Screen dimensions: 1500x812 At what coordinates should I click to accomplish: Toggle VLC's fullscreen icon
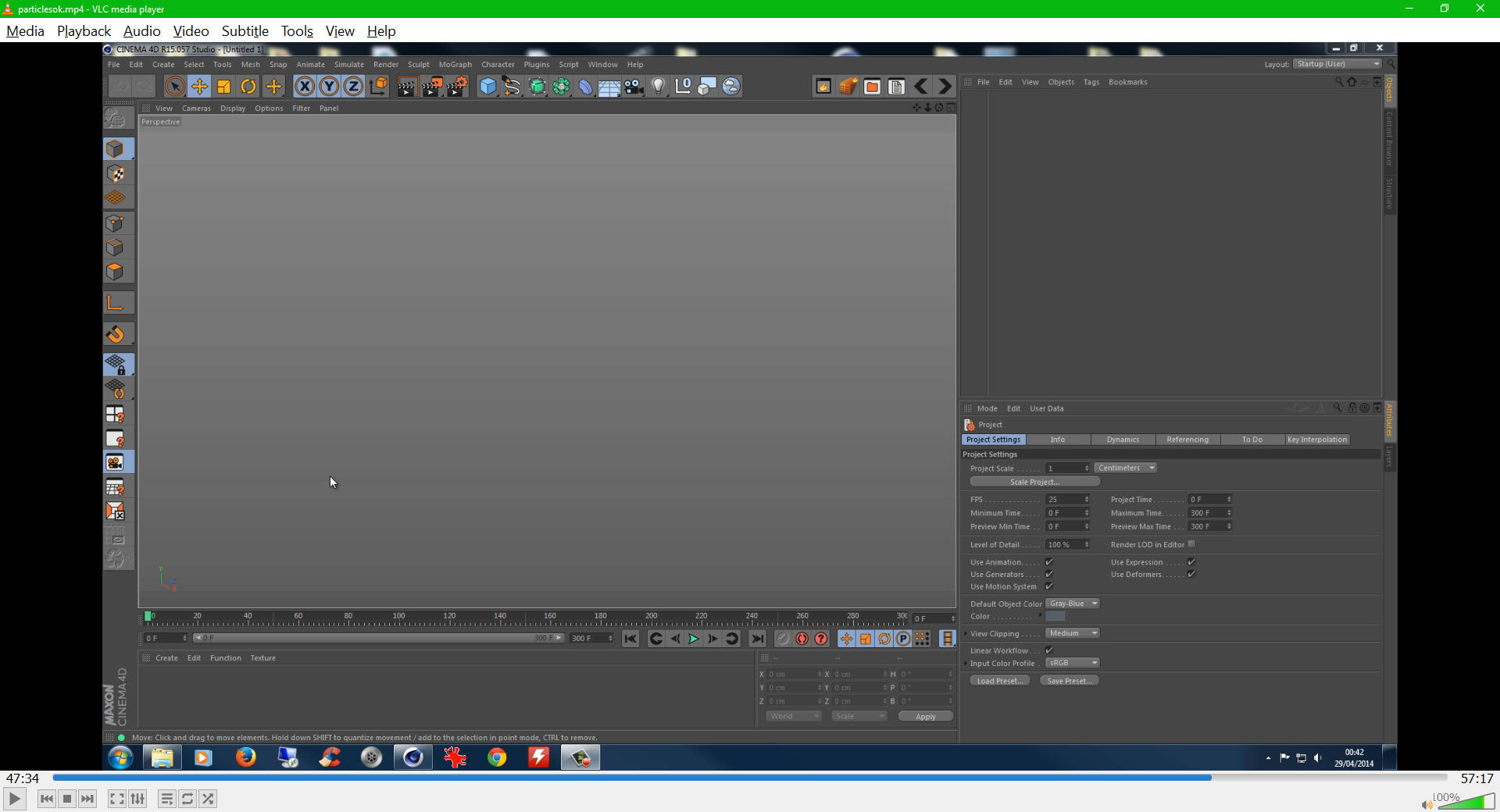(x=116, y=799)
